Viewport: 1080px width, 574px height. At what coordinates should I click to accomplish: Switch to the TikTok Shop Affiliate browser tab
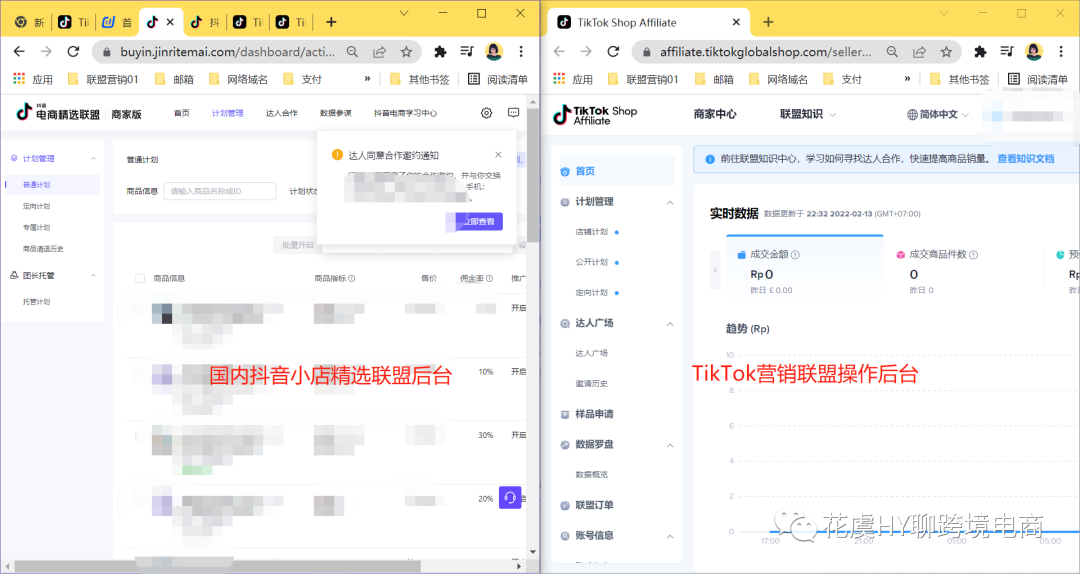click(648, 22)
